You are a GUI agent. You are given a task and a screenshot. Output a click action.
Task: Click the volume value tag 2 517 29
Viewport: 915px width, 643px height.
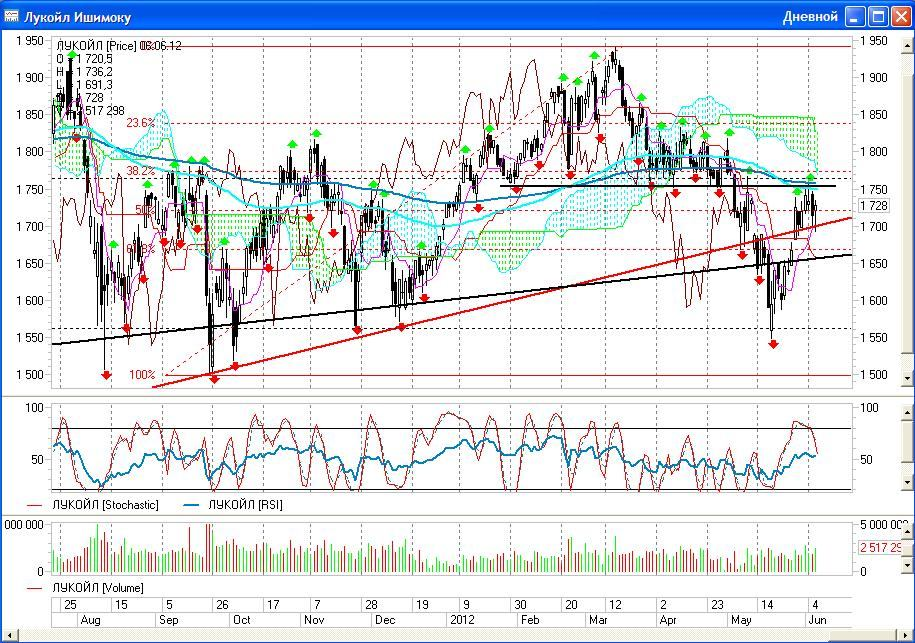pos(880,547)
